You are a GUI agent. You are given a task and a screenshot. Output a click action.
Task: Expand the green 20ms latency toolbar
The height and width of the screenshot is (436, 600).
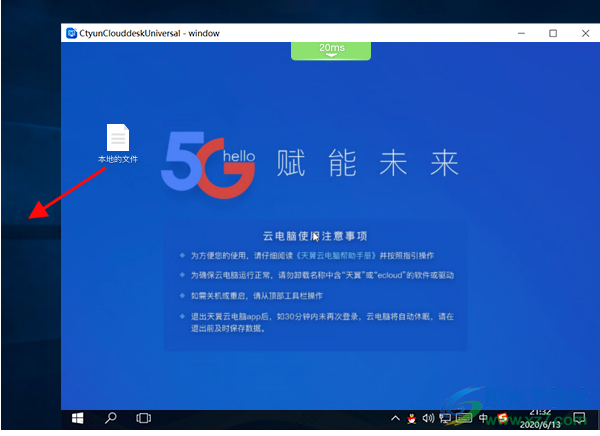click(331, 51)
